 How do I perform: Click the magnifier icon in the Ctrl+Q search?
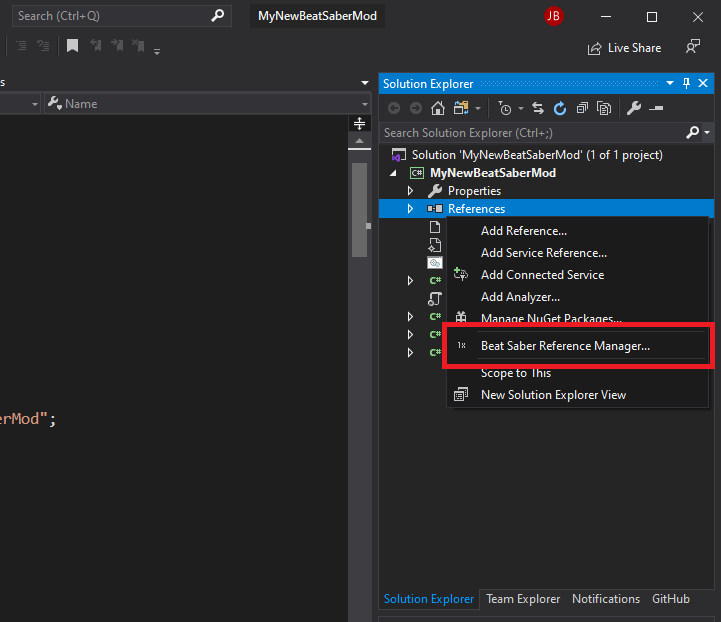point(217,16)
